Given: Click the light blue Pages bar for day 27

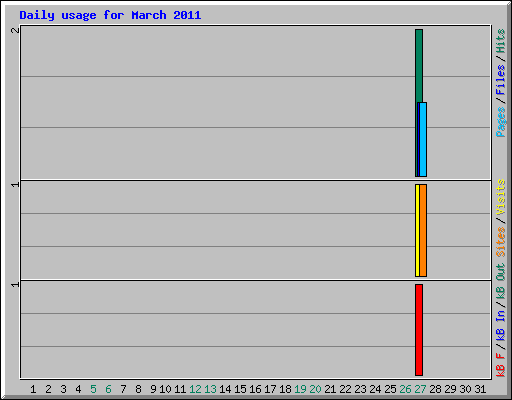Looking at the screenshot, I should 423,139.
